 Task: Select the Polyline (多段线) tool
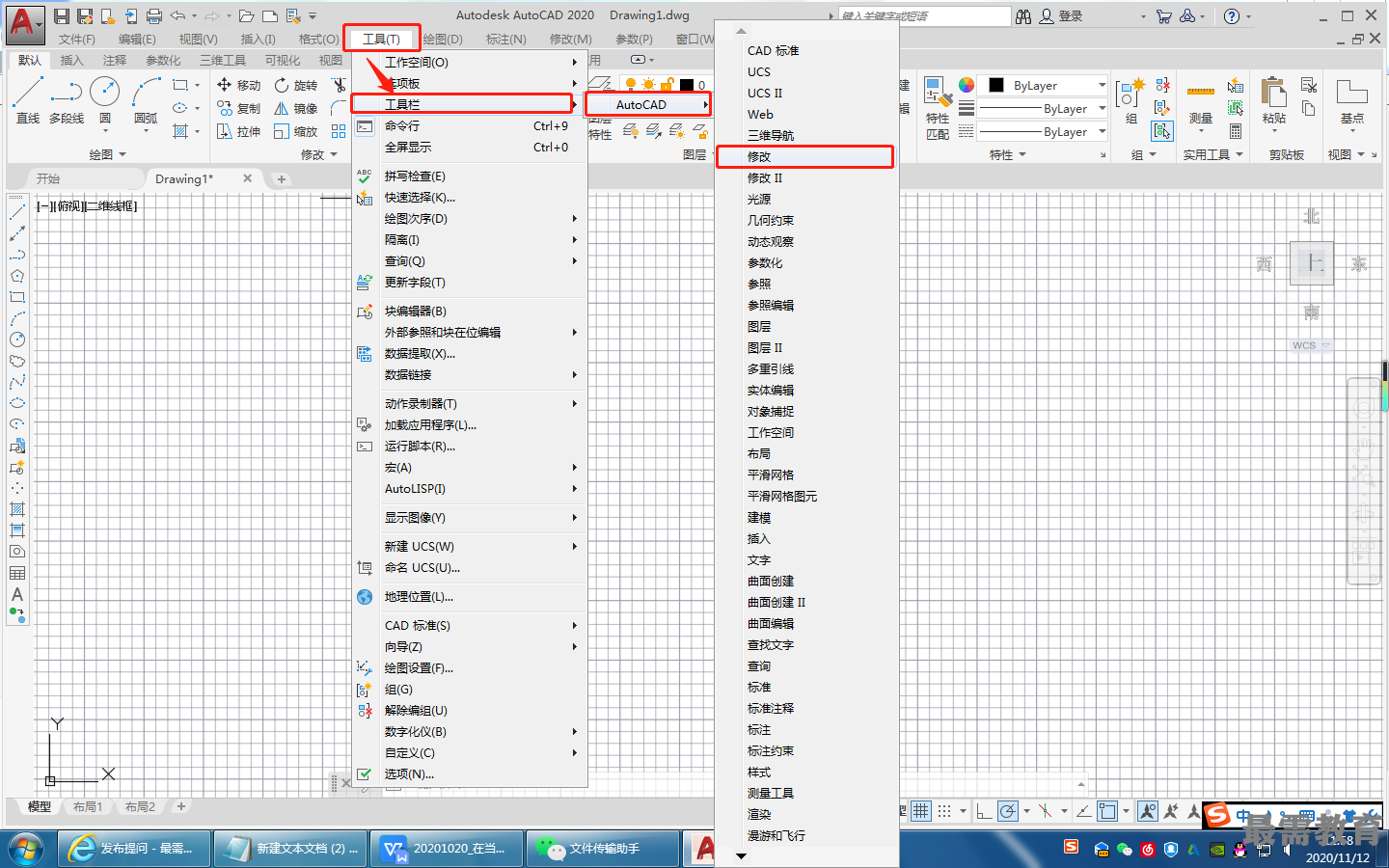coord(67,100)
